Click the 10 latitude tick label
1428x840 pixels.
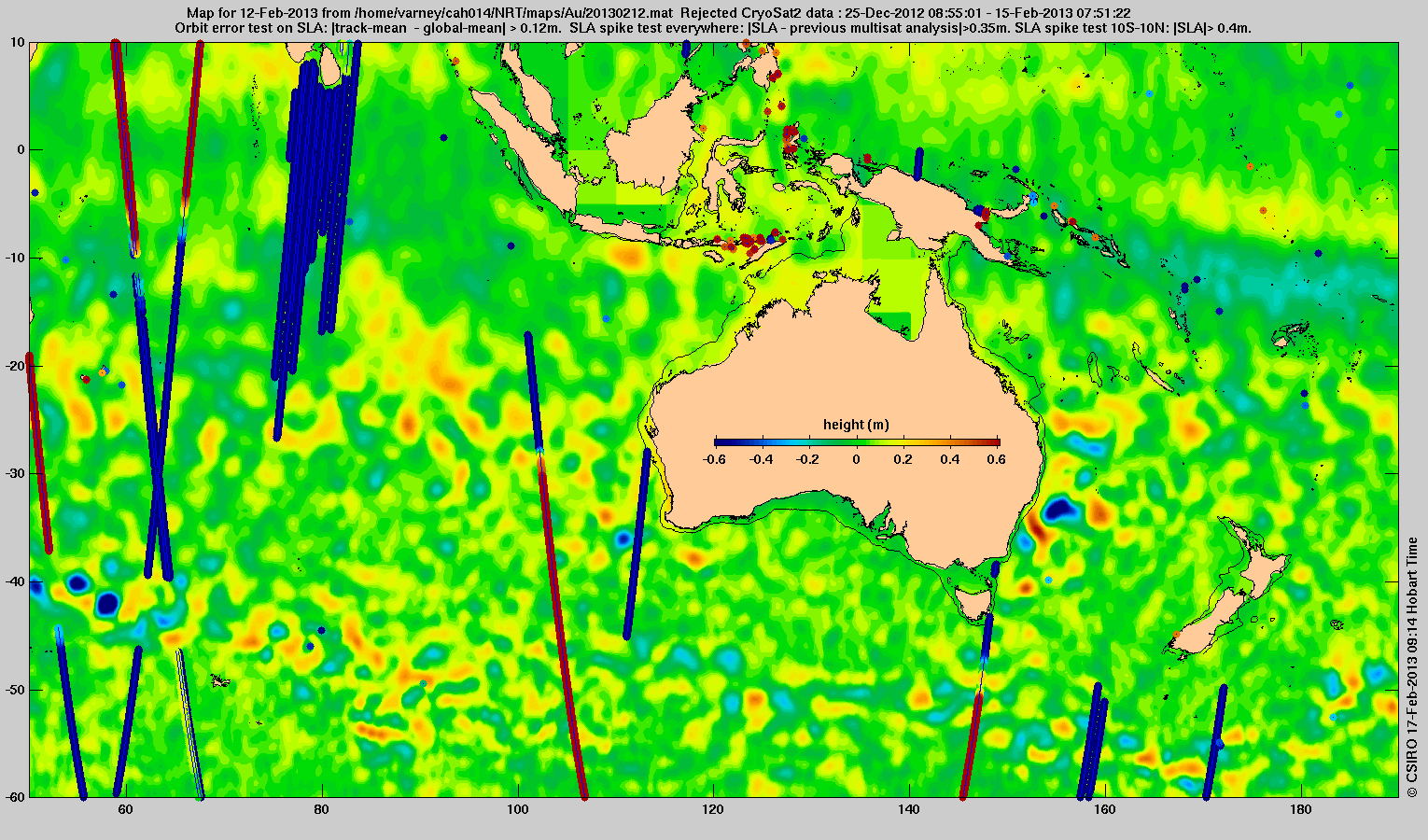(x=19, y=42)
